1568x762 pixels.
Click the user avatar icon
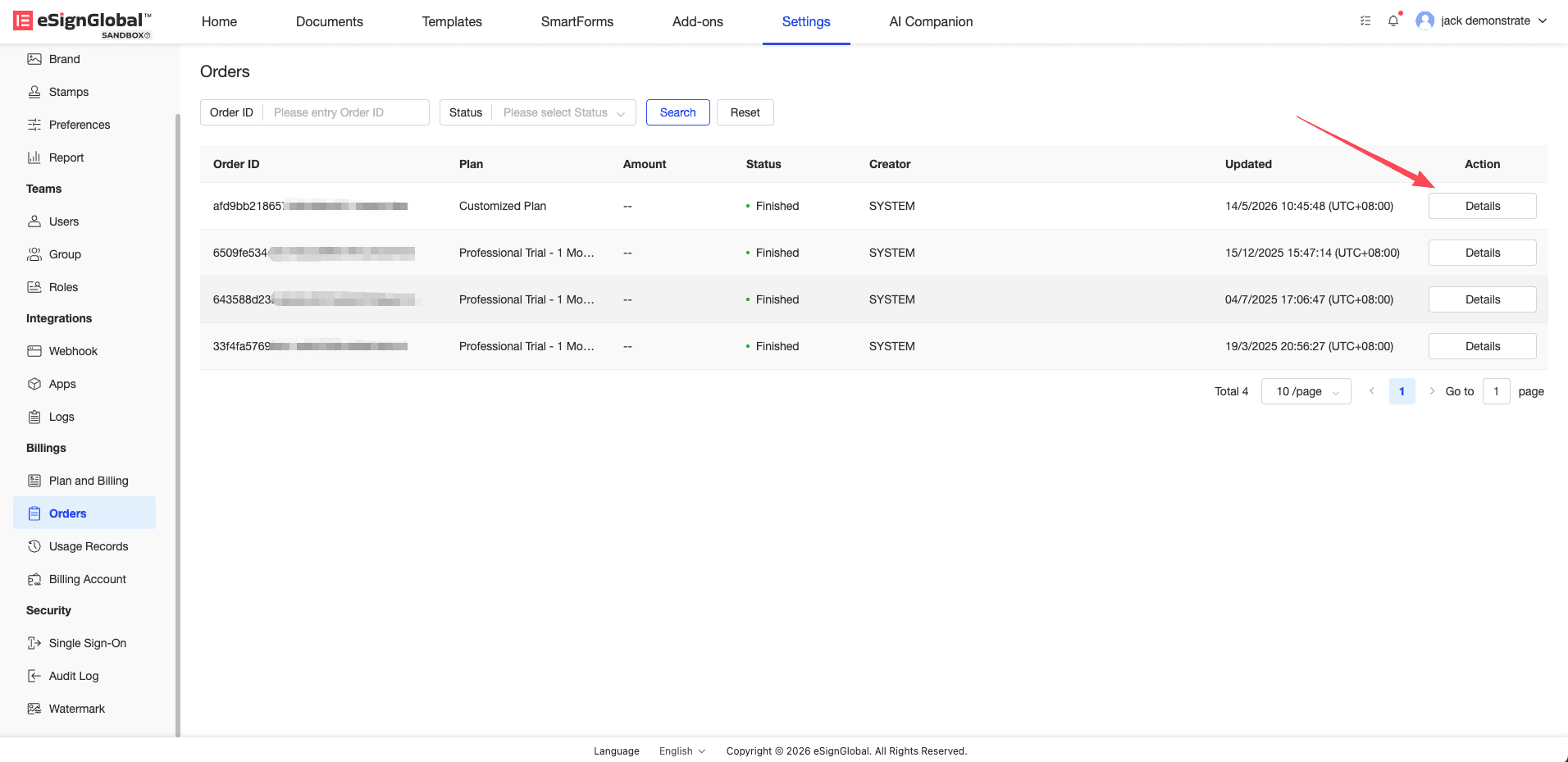pos(1425,21)
